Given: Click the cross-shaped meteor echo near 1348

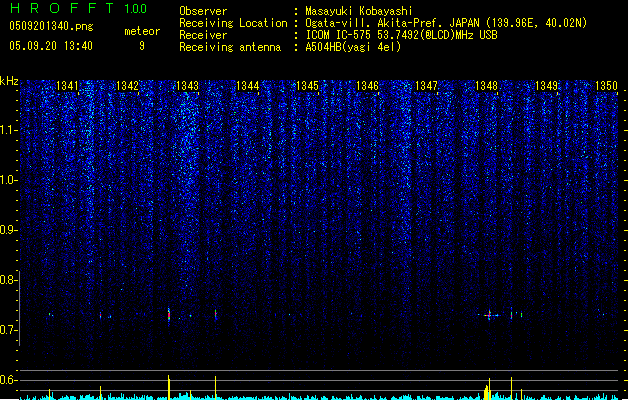Looking at the screenshot, I should pos(489,315).
